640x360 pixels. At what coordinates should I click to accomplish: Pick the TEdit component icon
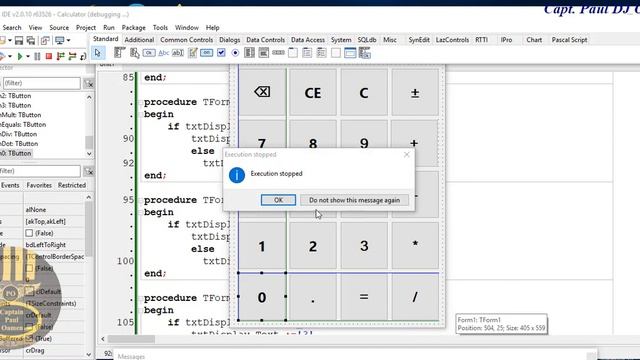click(178, 53)
